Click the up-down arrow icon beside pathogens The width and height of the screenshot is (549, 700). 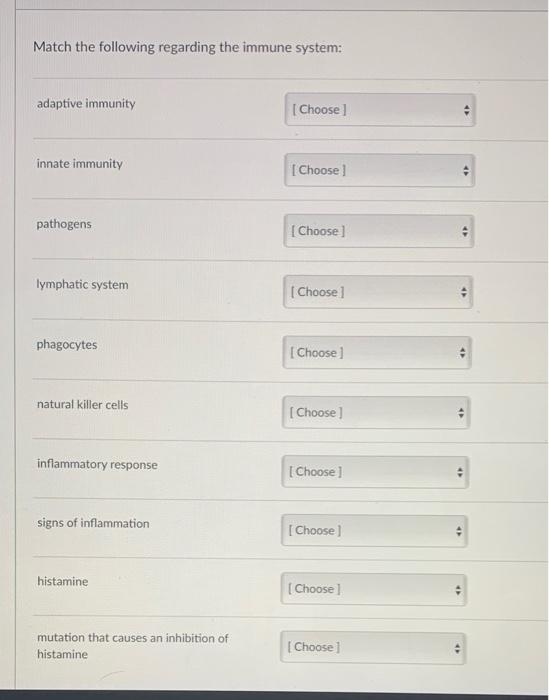pos(465,231)
